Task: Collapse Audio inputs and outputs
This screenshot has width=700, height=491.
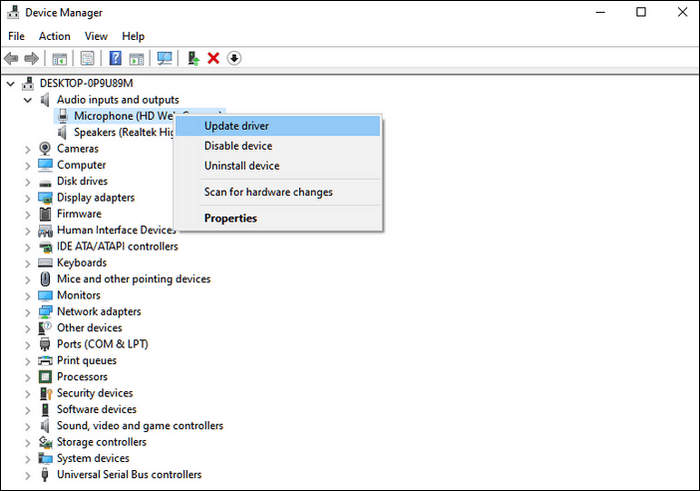Action: pos(28,100)
